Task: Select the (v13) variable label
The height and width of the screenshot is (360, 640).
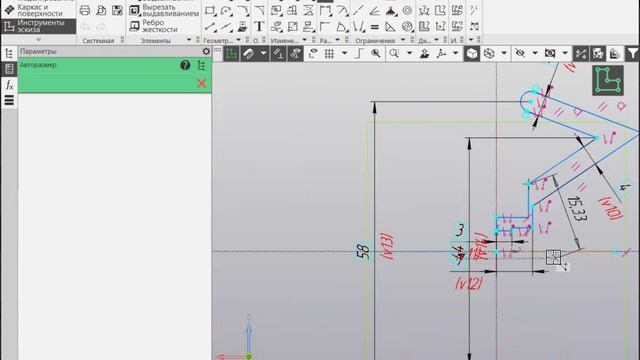Action: pos(387,246)
